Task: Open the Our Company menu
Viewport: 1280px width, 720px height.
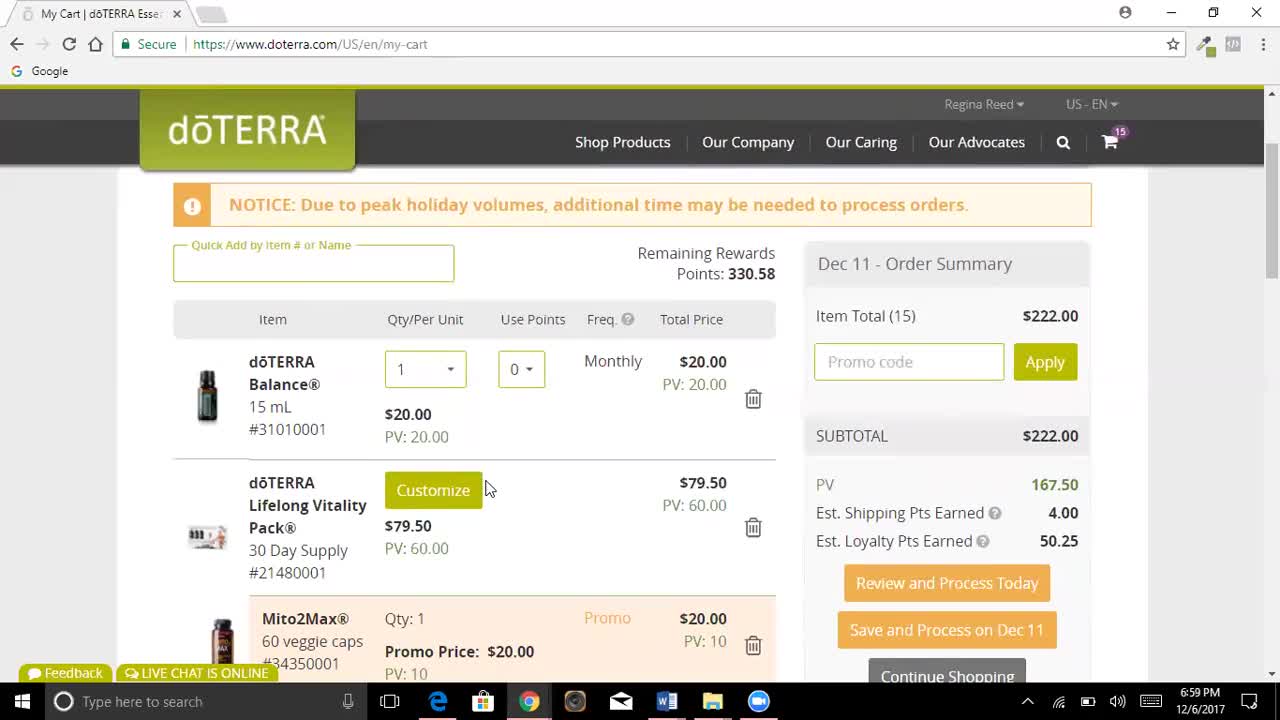Action: [748, 142]
